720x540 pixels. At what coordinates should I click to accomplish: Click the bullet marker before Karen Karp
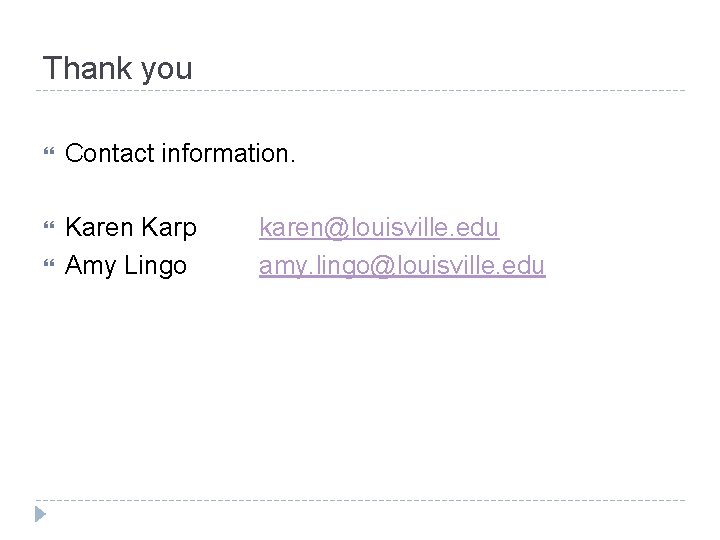click(x=49, y=228)
